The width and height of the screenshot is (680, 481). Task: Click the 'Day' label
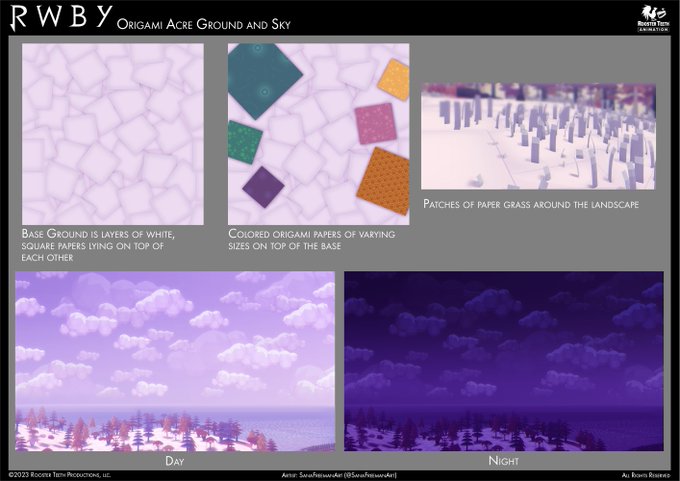174,461
